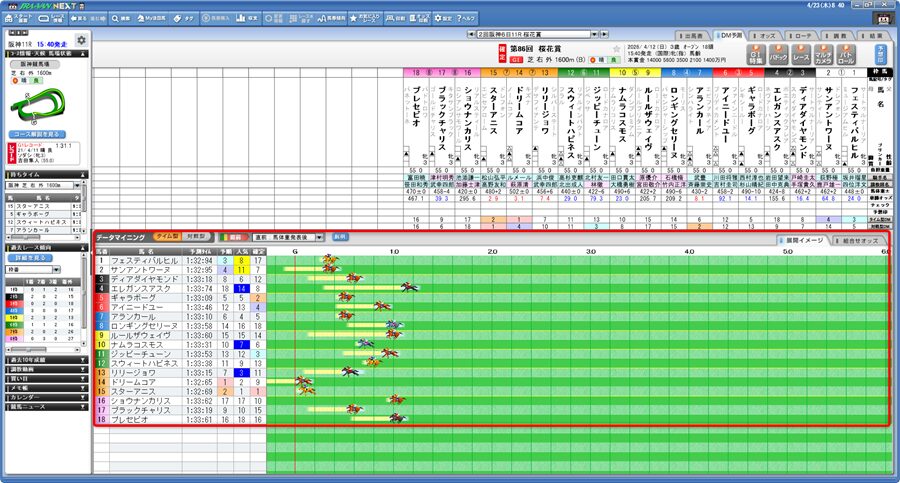
Task: Open the Start screen toolbar button
Action: point(18,18)
